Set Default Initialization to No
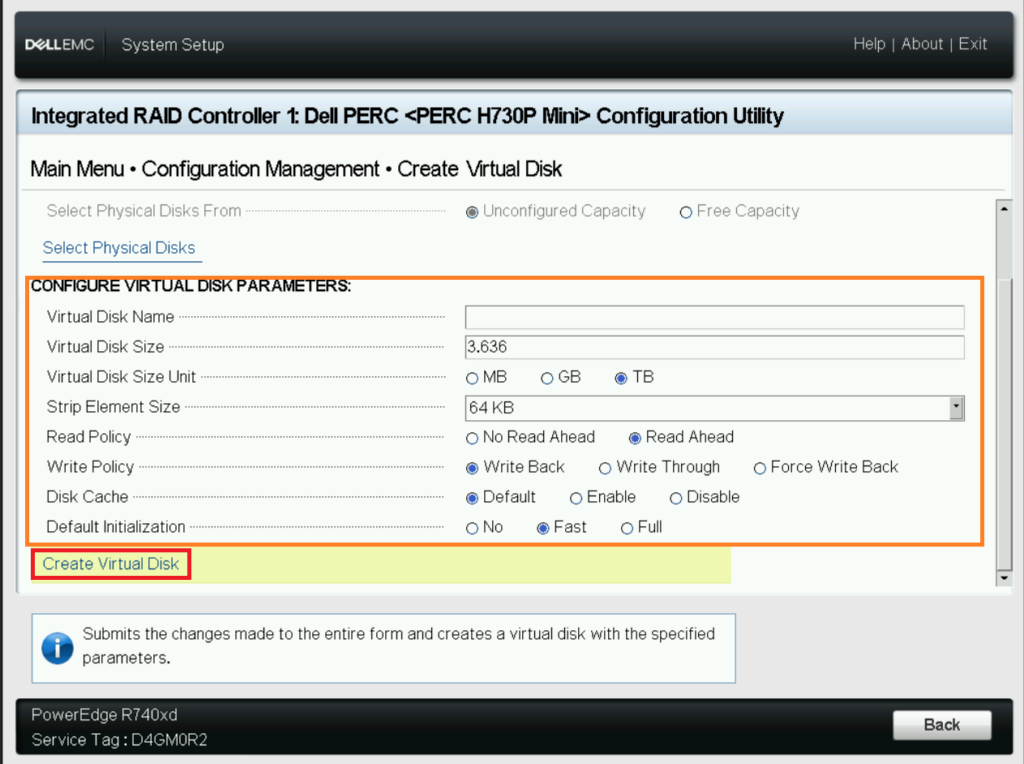The width and height of the screenshot is (1024, 764). click(472, 528)
